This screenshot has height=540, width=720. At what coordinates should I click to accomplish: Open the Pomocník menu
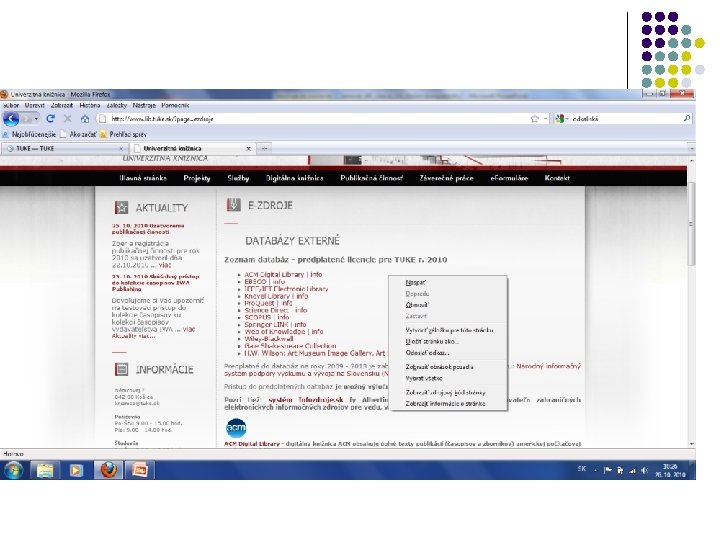[x=175, y=106]
